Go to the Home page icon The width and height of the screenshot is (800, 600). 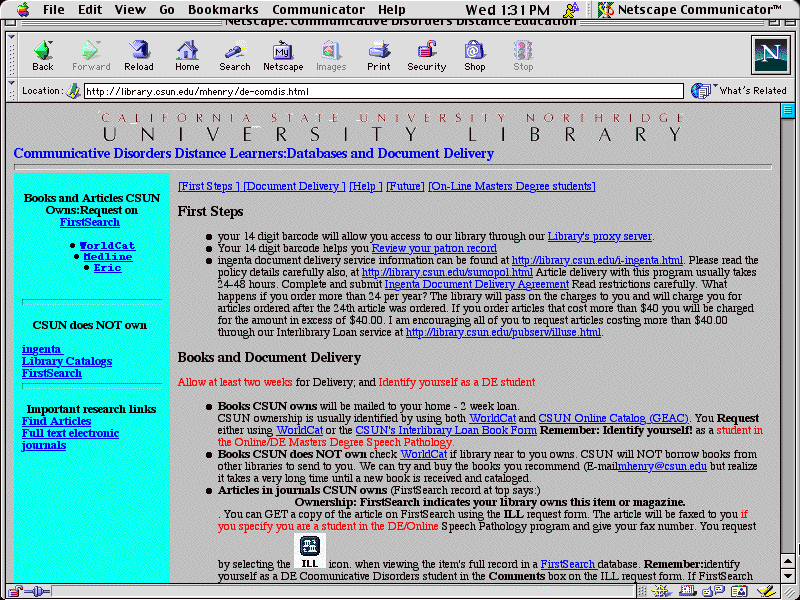pyautogui.click(x=187, y=55)
